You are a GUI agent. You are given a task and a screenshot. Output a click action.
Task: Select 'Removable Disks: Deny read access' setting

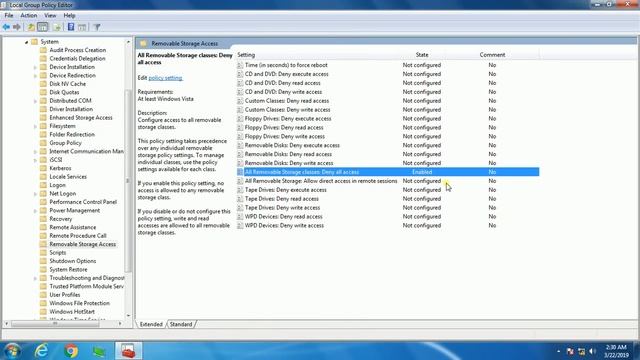pos(288,154)
